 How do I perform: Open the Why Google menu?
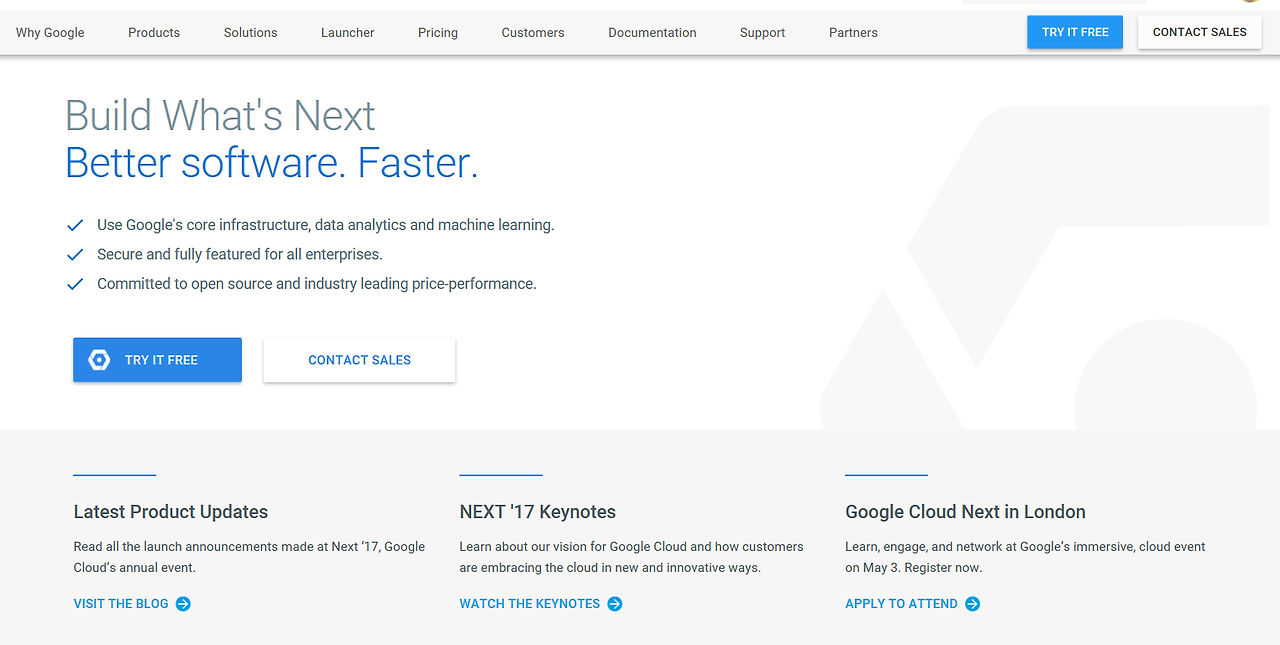pyautogui.click(x=50, y=33)
